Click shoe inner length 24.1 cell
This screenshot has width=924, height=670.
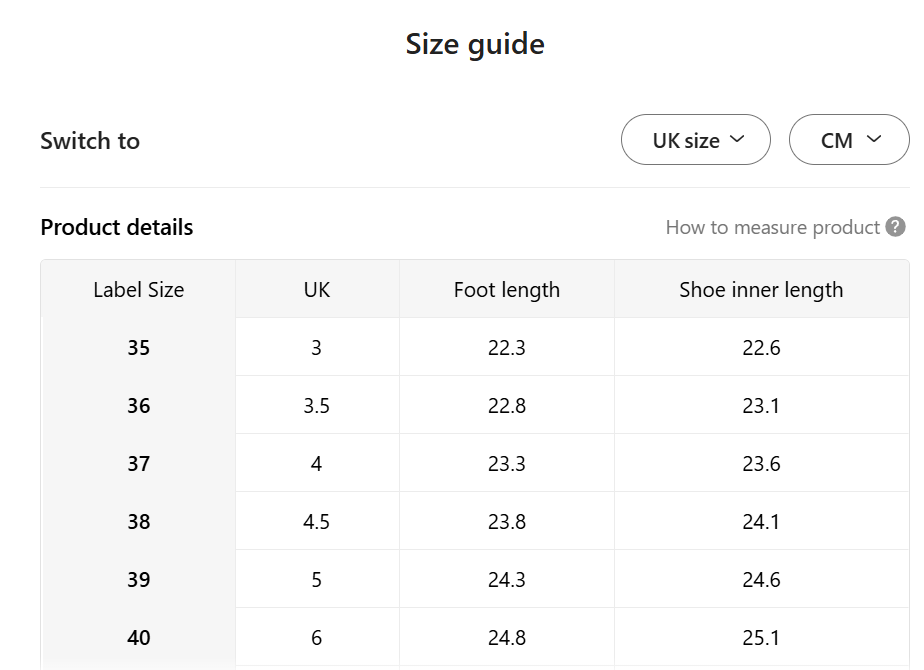pyautogui.click(x=761, y=522)
